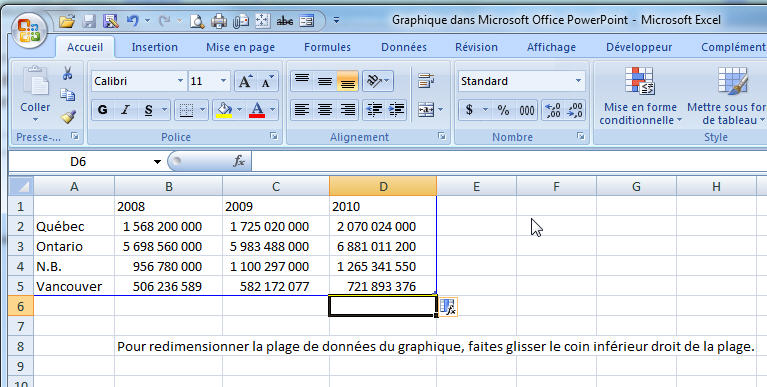Increase indent in Alignement group

396,110
